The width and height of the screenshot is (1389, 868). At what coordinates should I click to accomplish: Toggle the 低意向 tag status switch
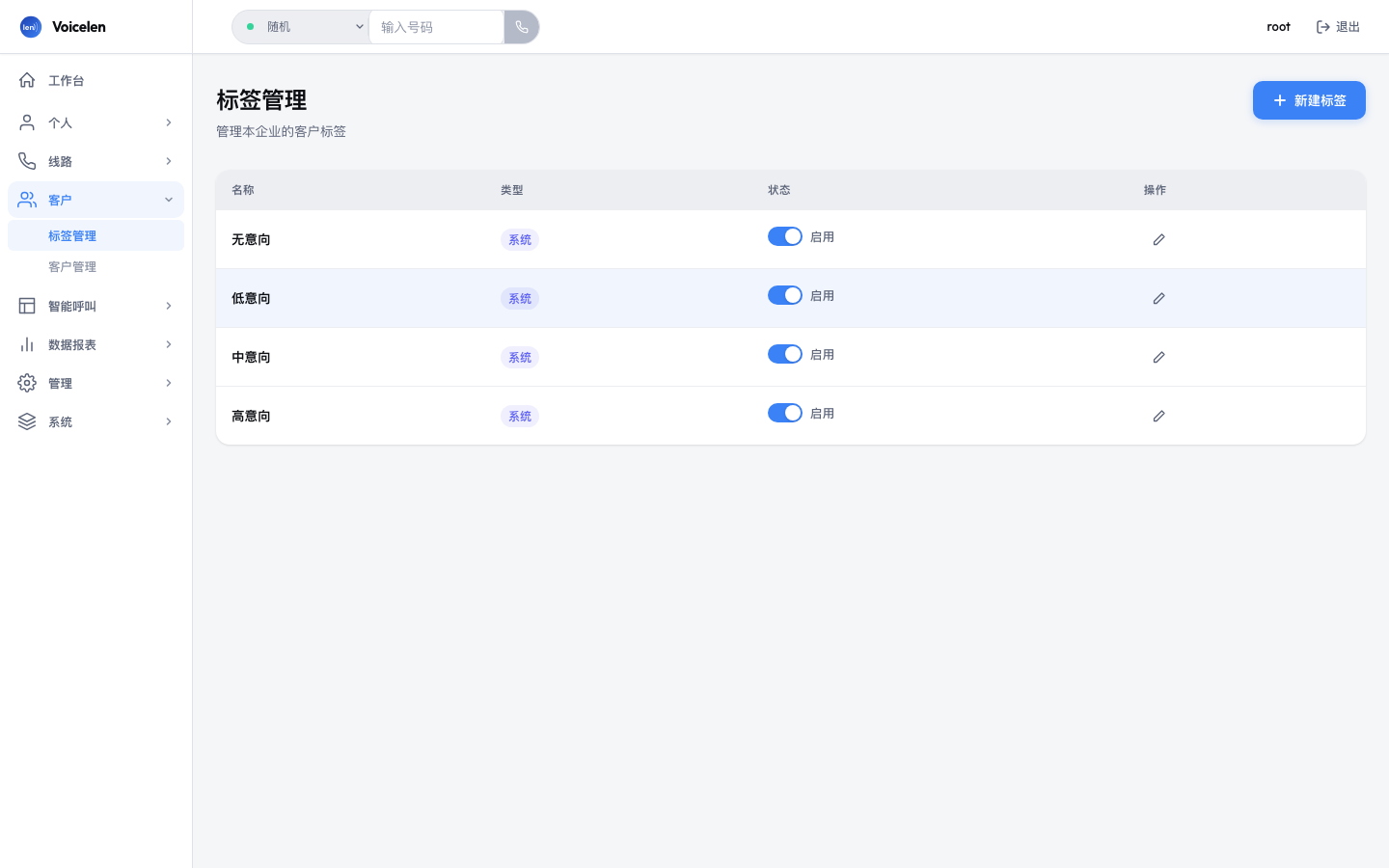pyautogui.click(x=785, y=295)
